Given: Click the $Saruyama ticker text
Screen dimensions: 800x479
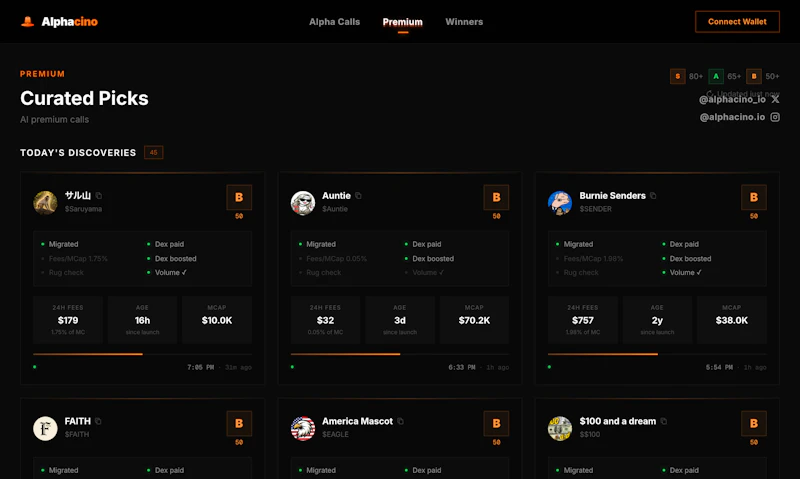Looking at the screenshot, I should (x=83, y=209).
